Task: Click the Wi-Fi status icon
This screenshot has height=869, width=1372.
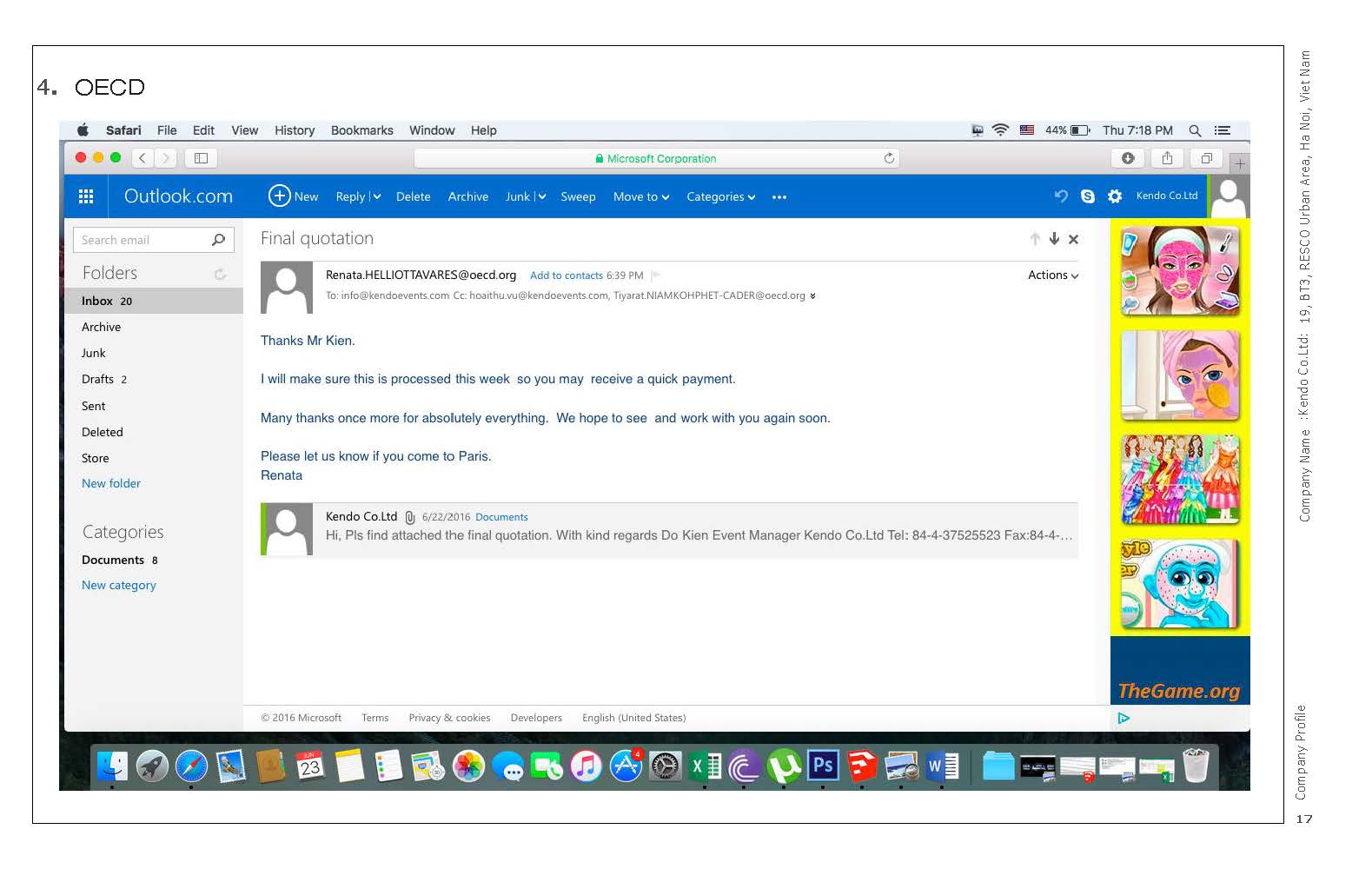Action: [1000, 130]
